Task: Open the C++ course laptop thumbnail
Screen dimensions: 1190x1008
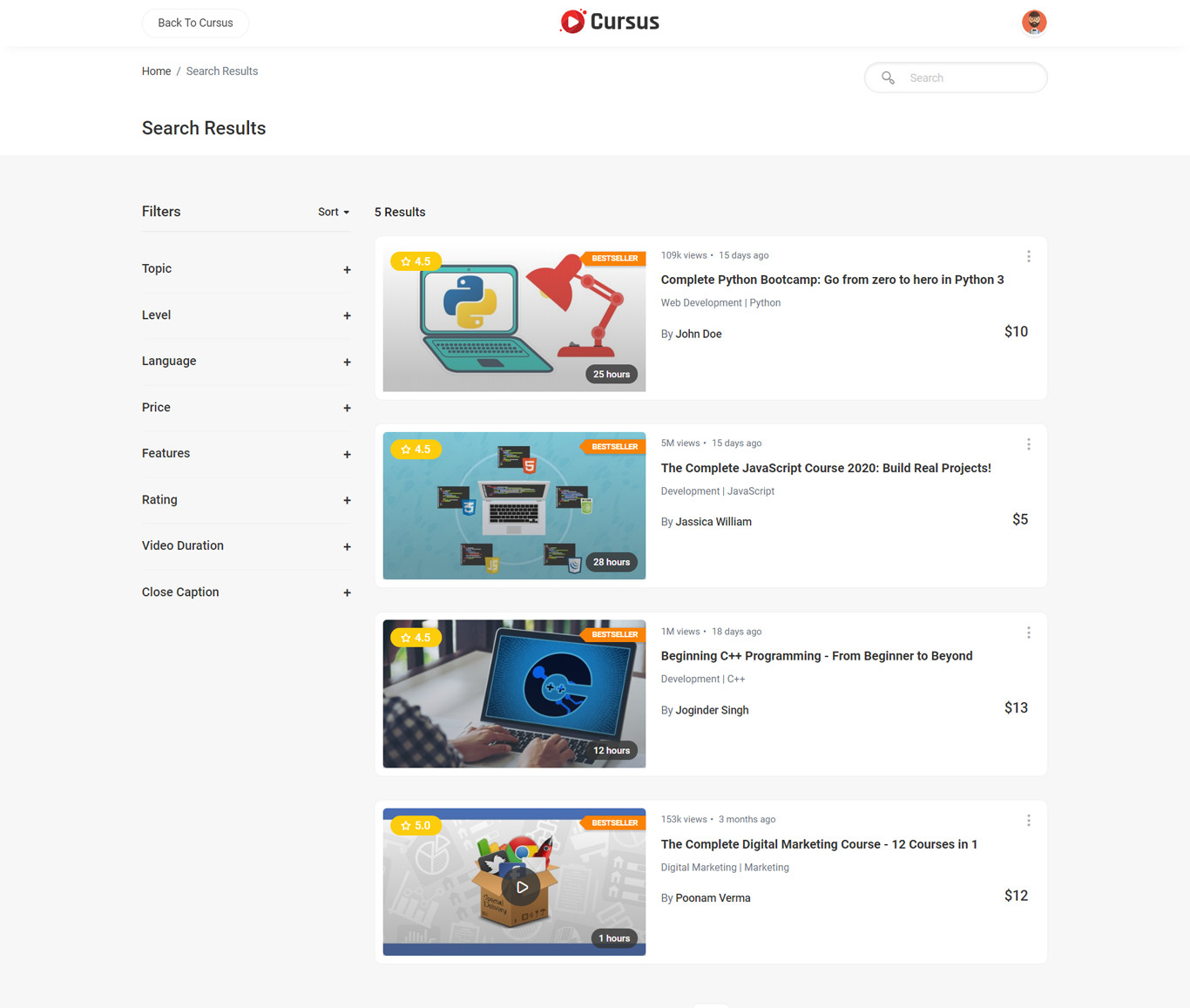Action: click(x=514, y=693)
